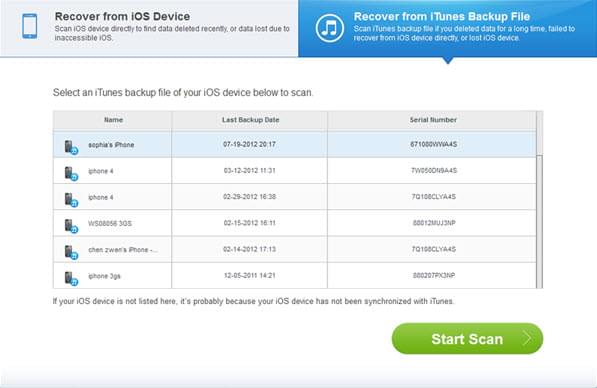The image size is (597, 388).
Task: Click the arrow on Start Scan button
Action: [527, 338]
